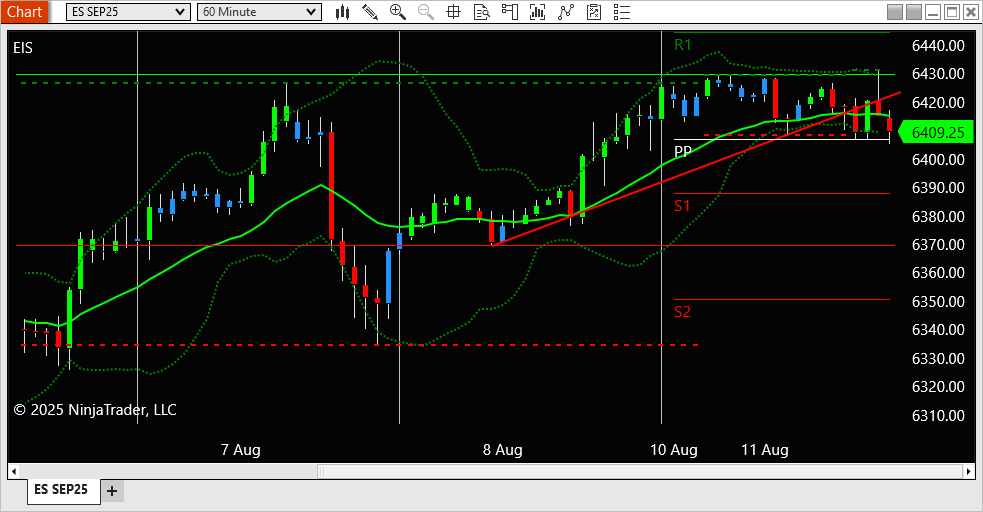This screenshot has width=983, height=512.
Task: Enable the crosshair cursor tool
Action: (x=453, y=12)
